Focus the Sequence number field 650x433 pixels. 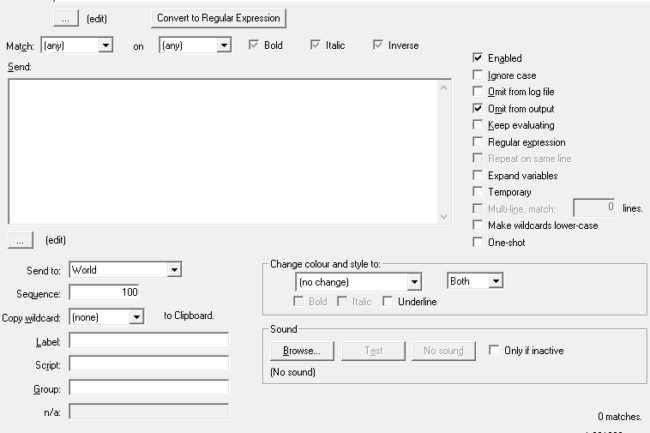point(104,292)
